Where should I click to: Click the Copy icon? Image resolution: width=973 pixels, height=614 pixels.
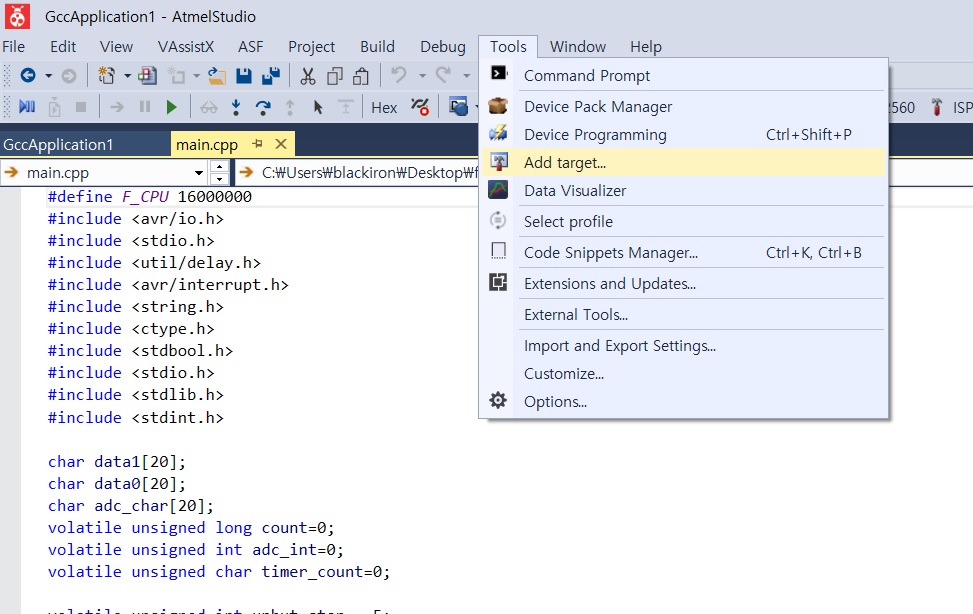335,76
